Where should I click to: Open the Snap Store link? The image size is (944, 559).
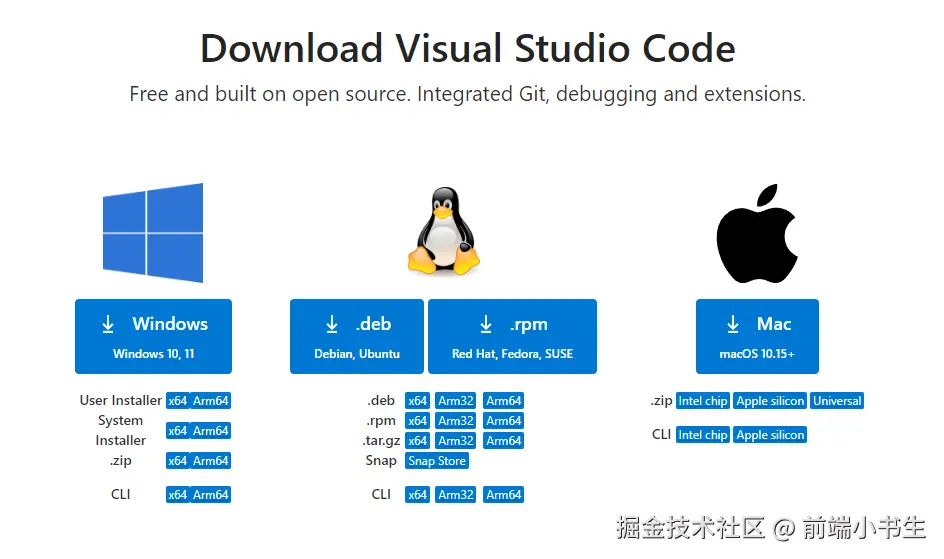point(437,461)
